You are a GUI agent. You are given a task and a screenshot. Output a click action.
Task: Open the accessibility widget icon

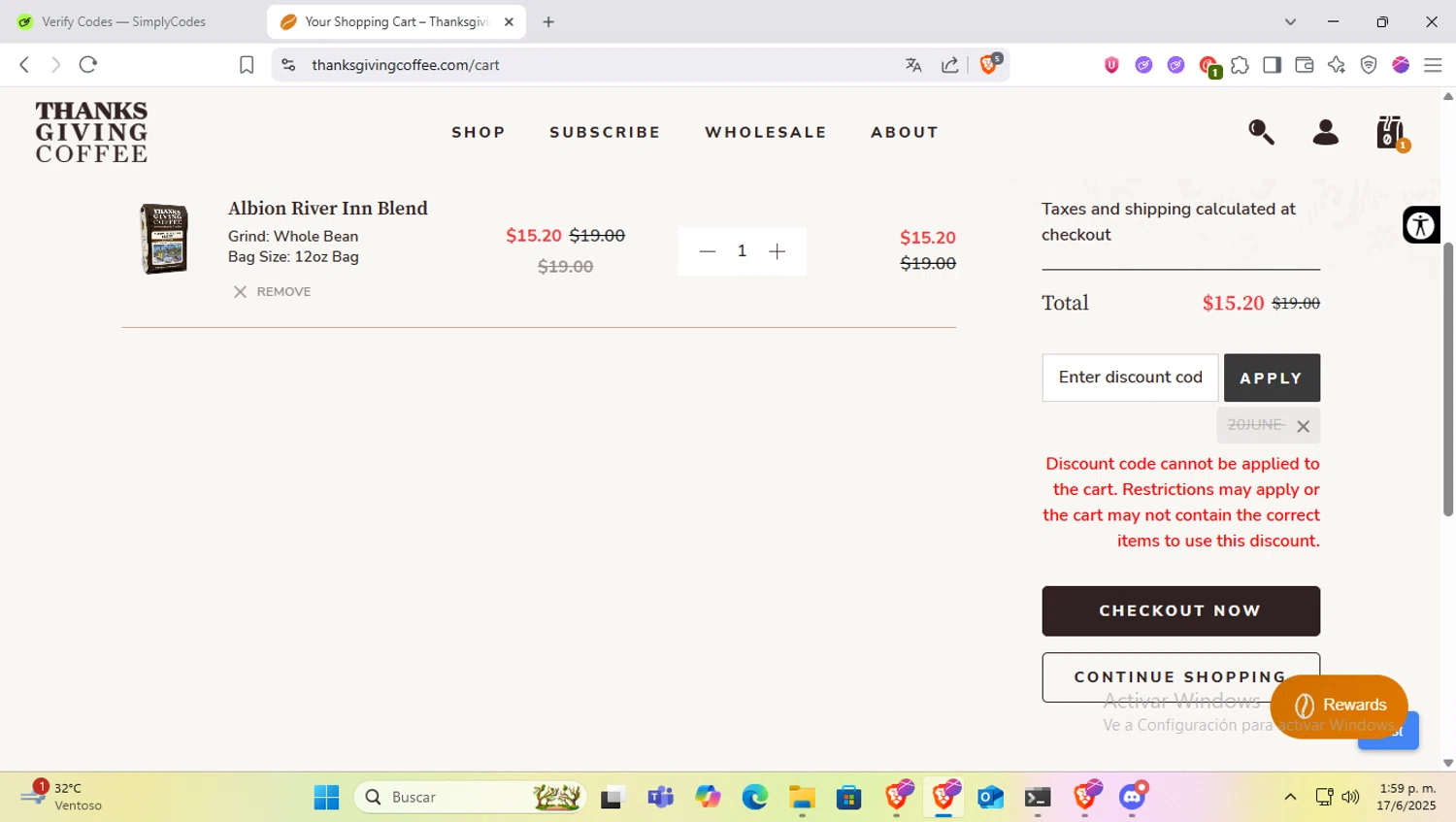(1420, 225)
